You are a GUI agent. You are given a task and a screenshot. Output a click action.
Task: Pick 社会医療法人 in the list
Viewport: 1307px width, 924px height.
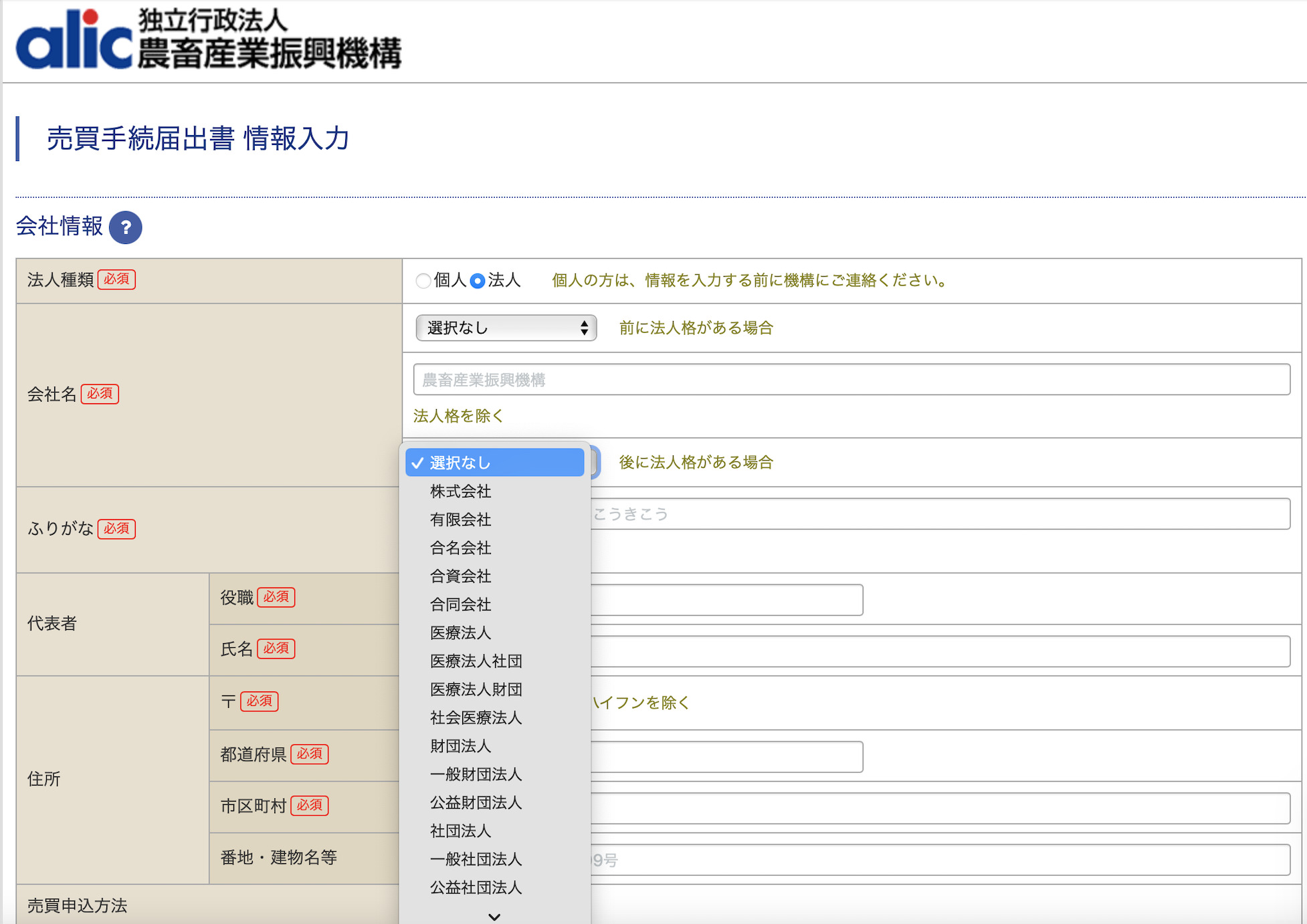point(495,717)
